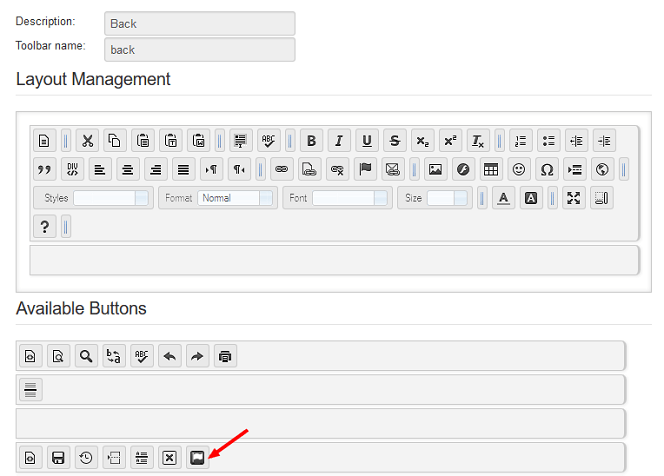Open the Size dropdown

click(447, 198)
